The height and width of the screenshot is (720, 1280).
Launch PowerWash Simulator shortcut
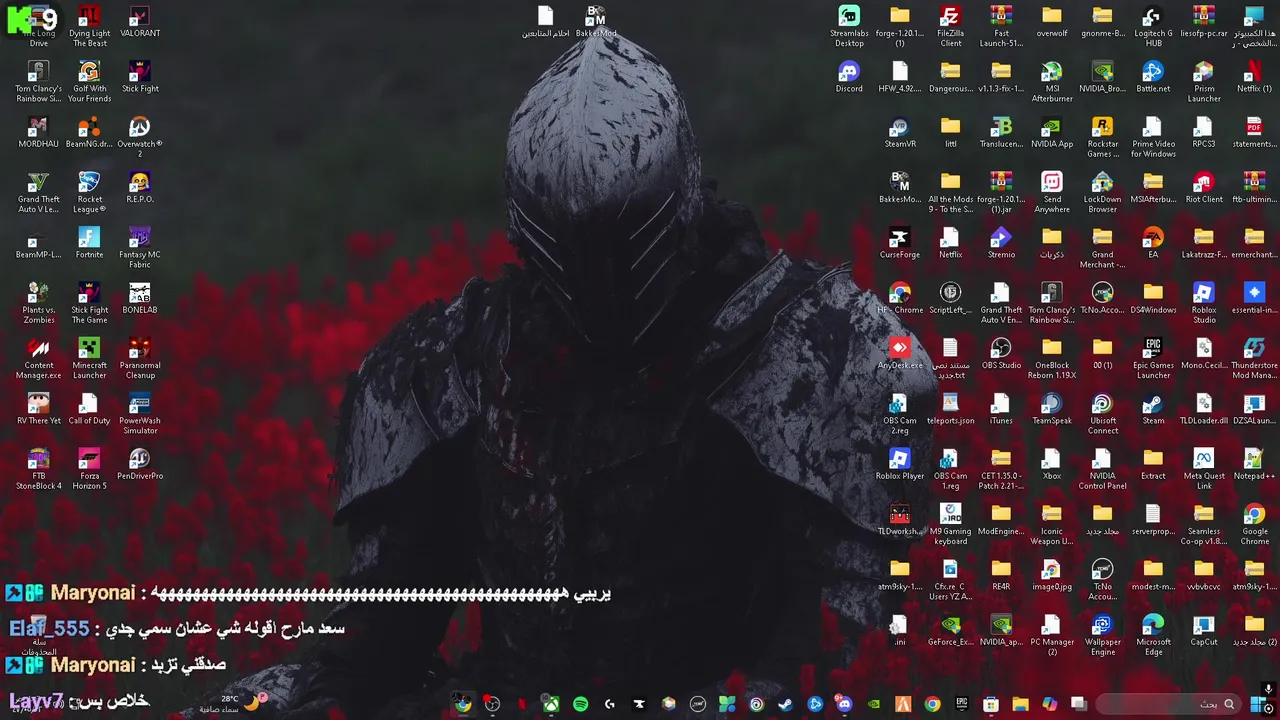(x=140, y=415)
